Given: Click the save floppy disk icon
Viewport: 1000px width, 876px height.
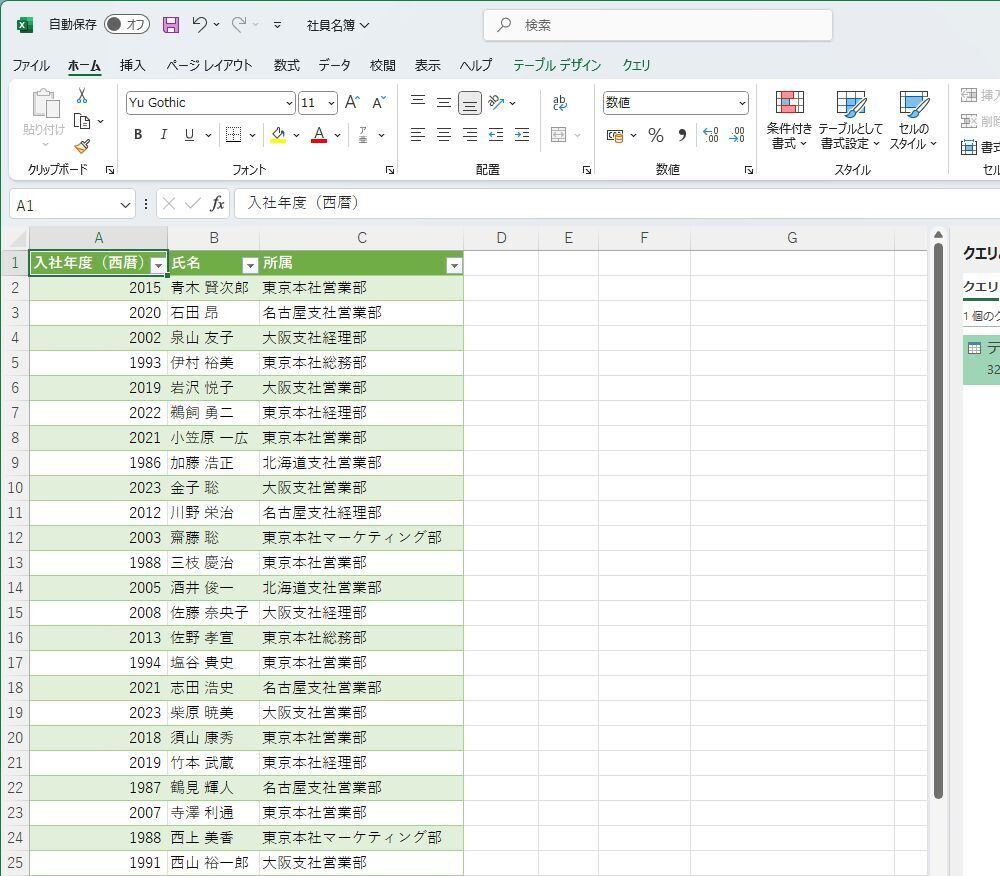Looking at the screenshot, I should point(171,25).
